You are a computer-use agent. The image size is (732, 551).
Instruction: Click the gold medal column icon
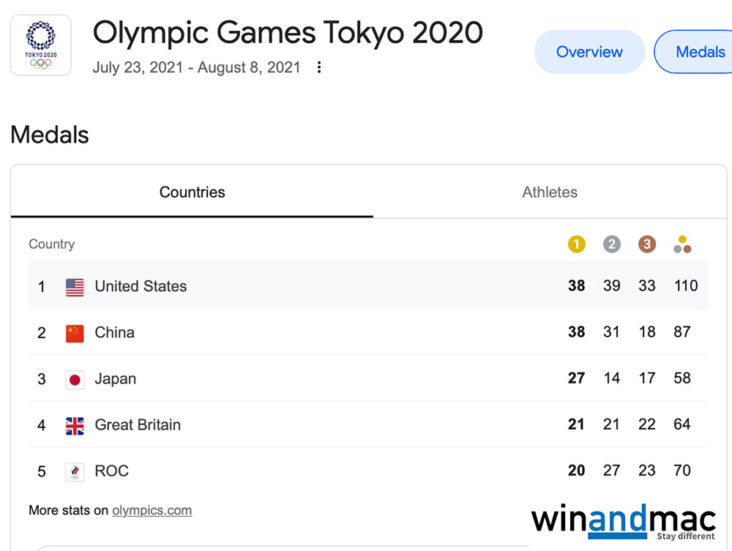[x=576, y=244]
